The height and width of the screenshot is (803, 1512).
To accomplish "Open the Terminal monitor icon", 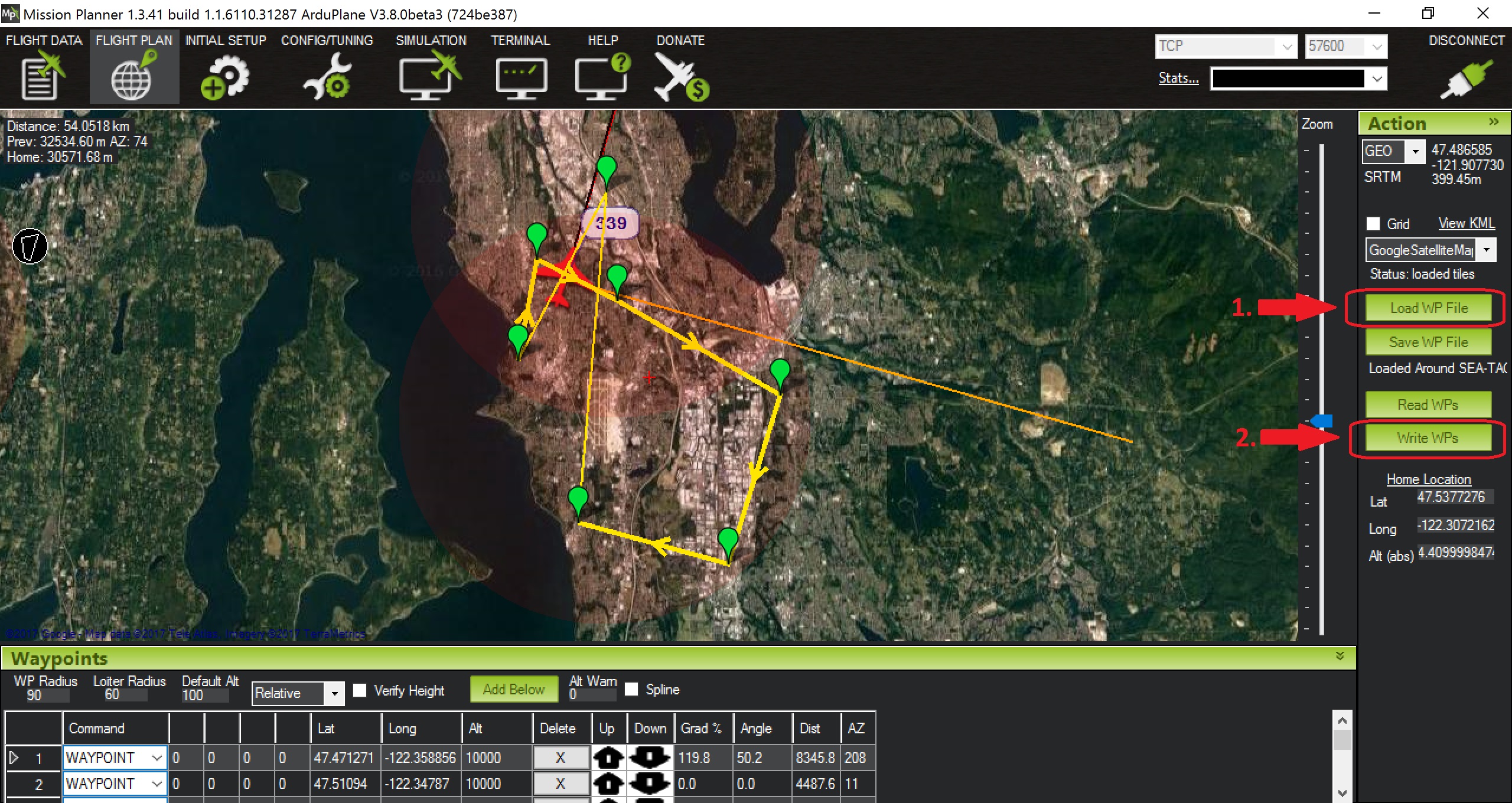I will [521, 78].
